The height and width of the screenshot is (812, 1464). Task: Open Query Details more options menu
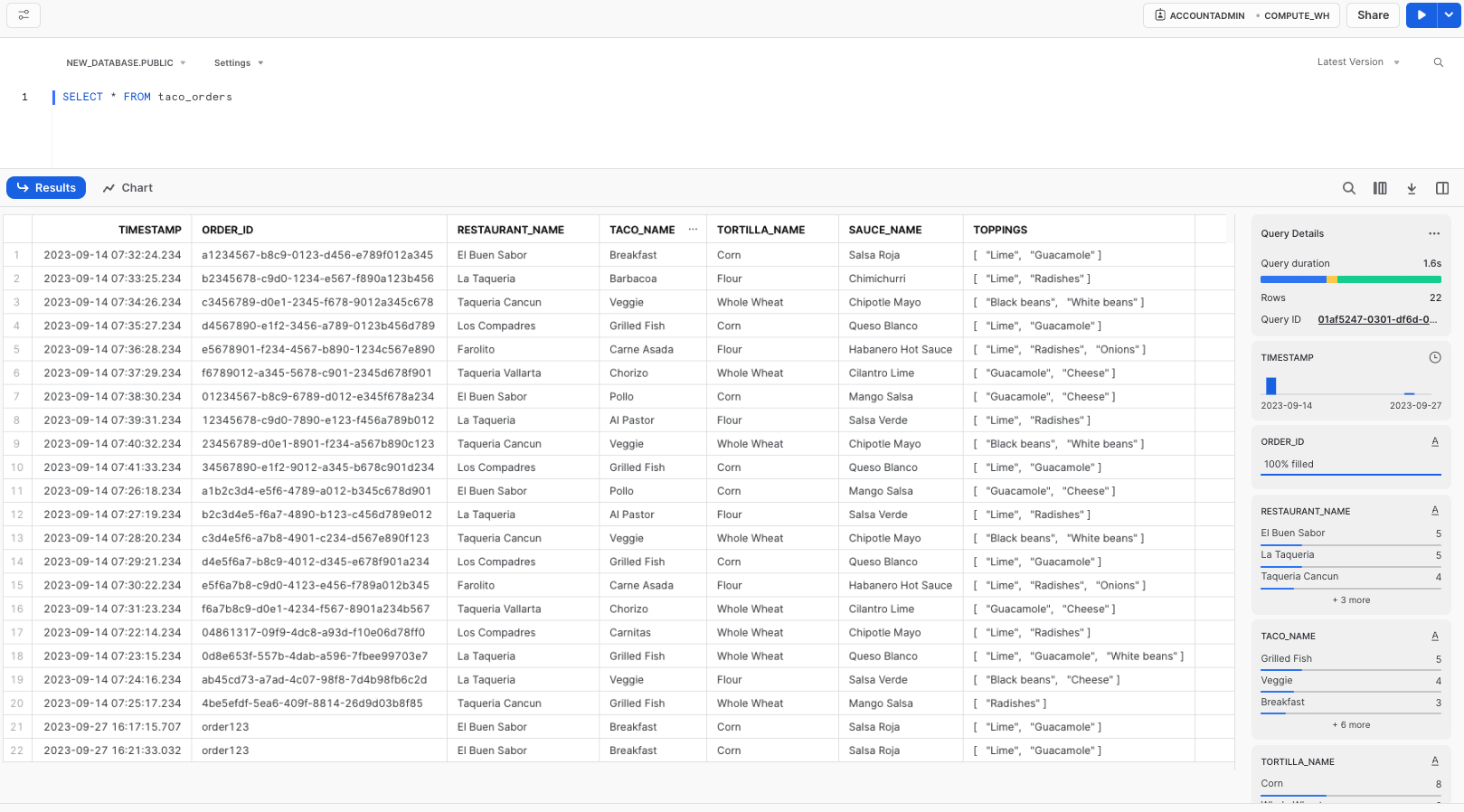[x=1433, y=233]
